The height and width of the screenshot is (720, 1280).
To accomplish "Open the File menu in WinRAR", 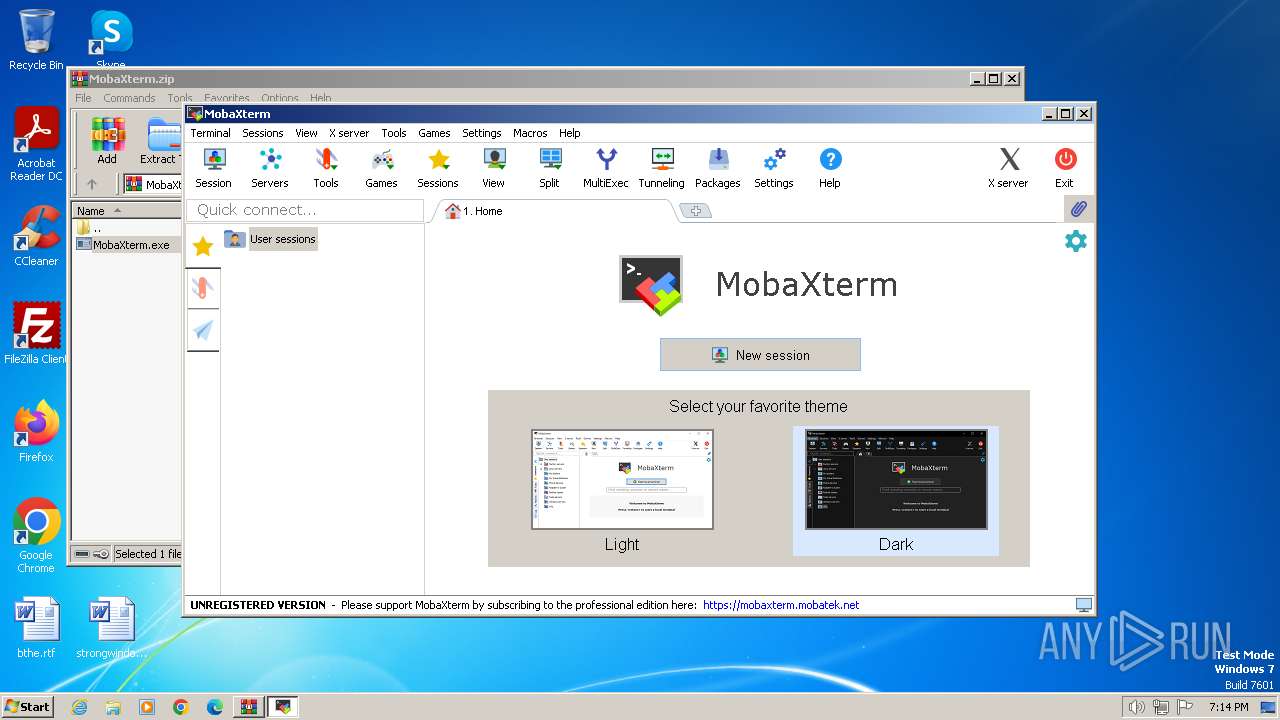I will pyautogui.click(x=83, y=98).
